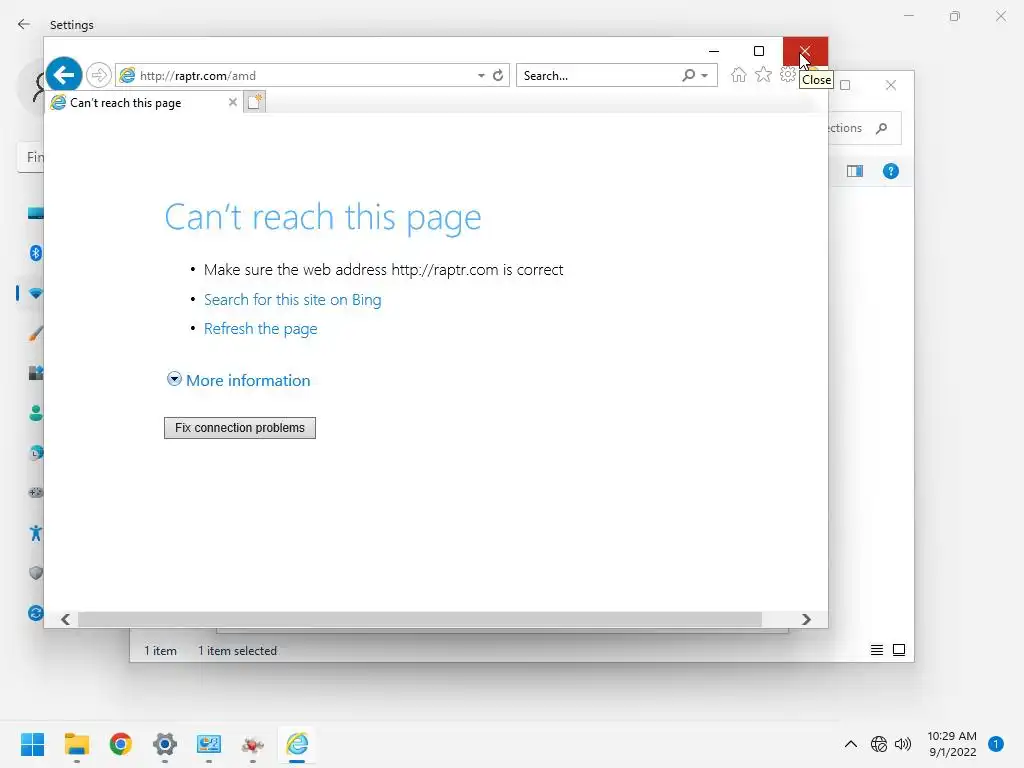
Task: Close the Network Connections window
Action: pyautogui.click(x=891, y=85)
